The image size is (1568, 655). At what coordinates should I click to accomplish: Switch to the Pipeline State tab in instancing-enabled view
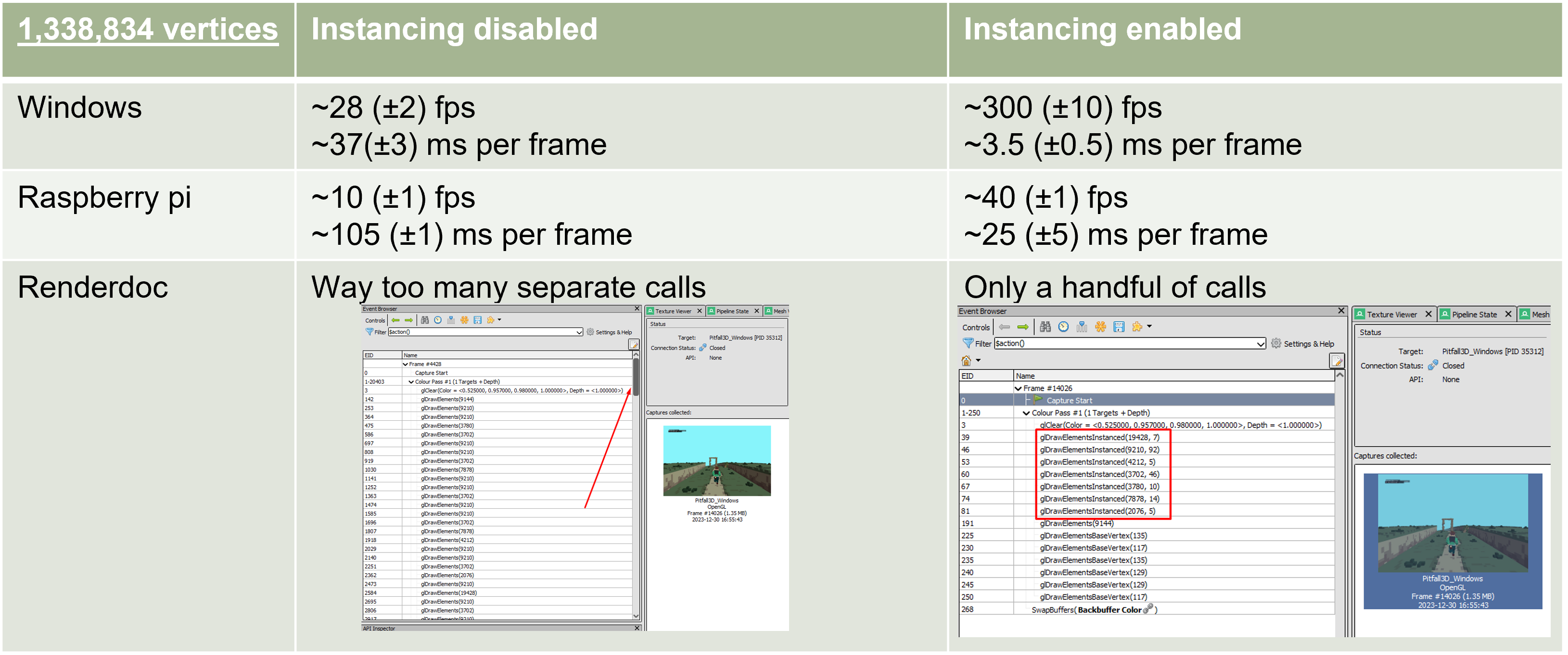point(1474,315)
